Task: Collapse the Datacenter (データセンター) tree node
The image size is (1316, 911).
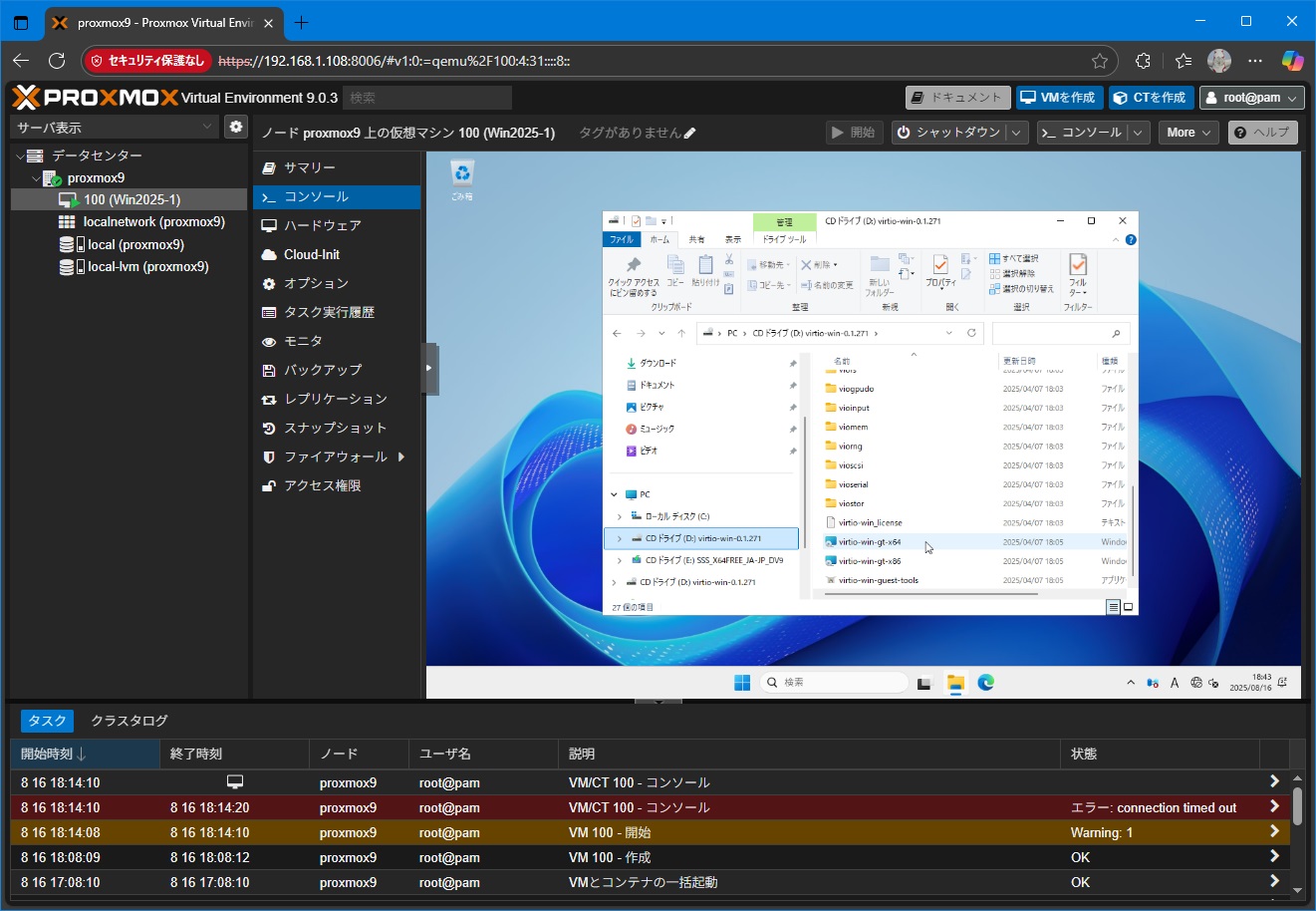Action: 20,155
